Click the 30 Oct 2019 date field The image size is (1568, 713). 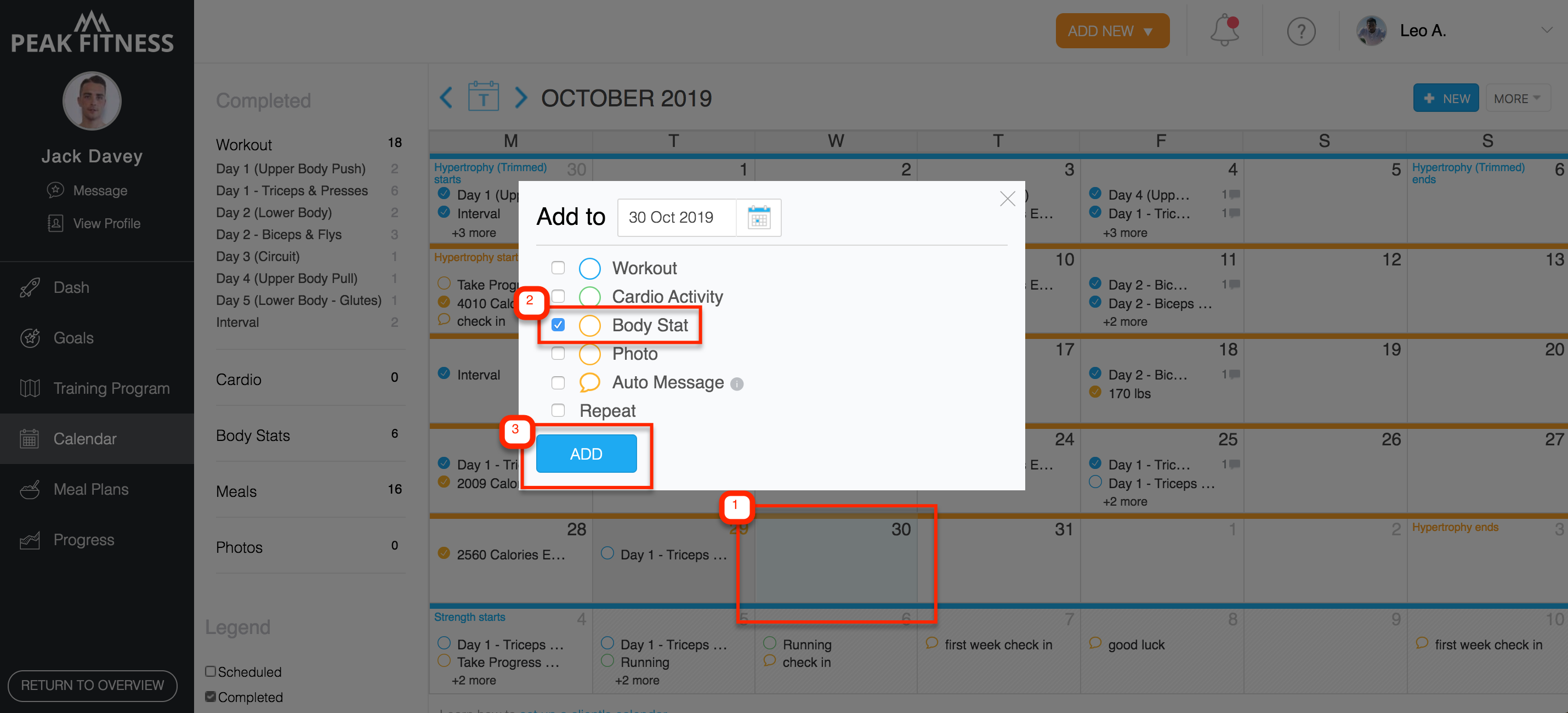[677, 217]
